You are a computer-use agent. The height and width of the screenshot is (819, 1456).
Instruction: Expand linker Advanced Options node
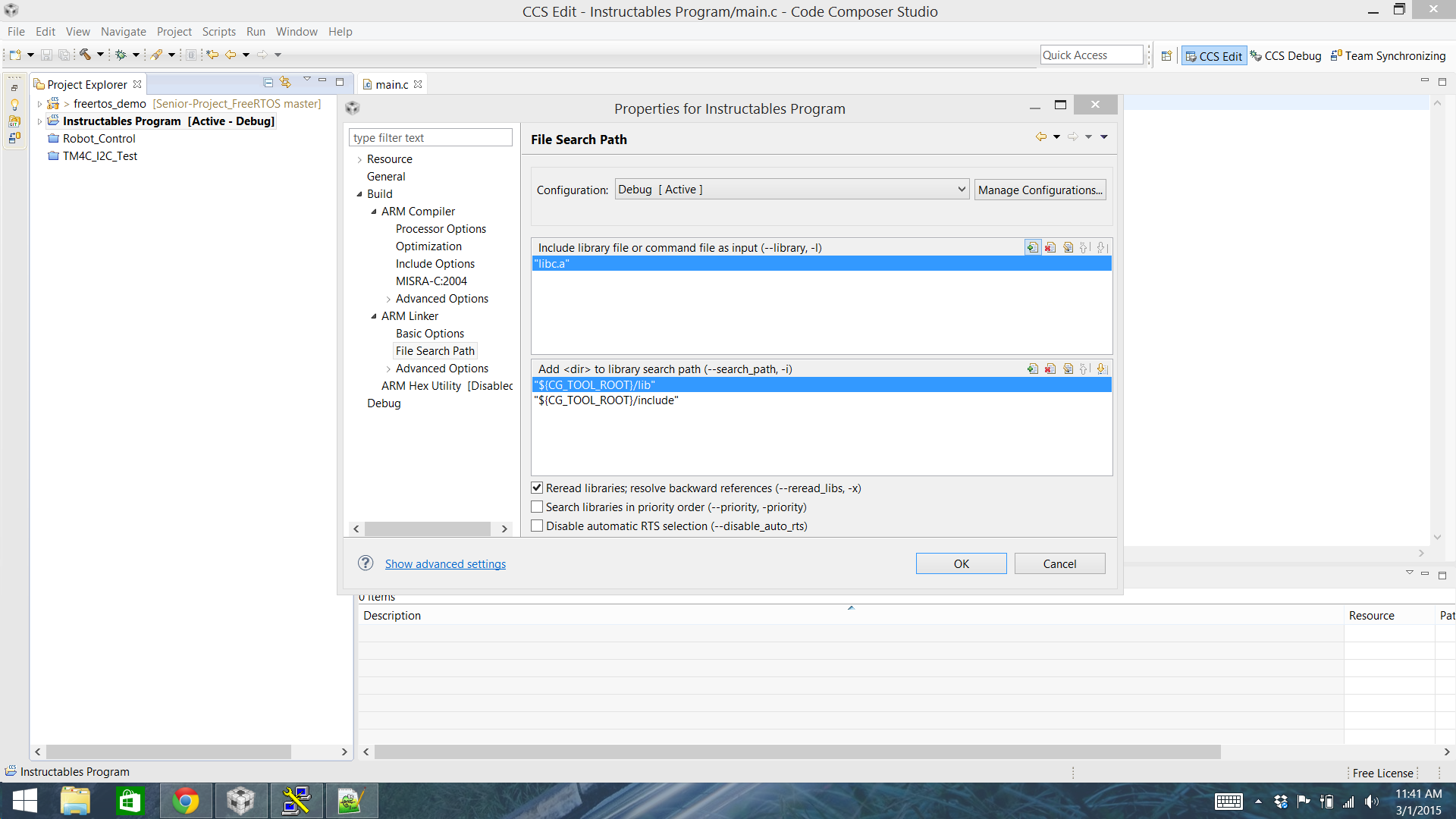tap(388, 369)
